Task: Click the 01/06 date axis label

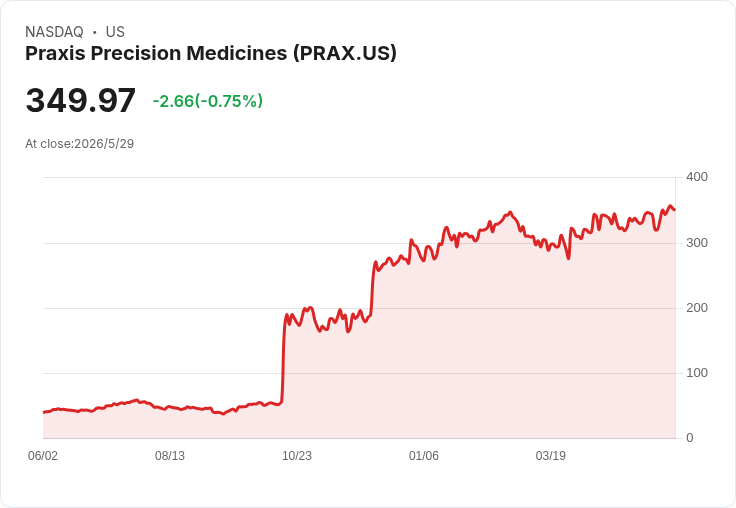Action: tap(423, 455)
